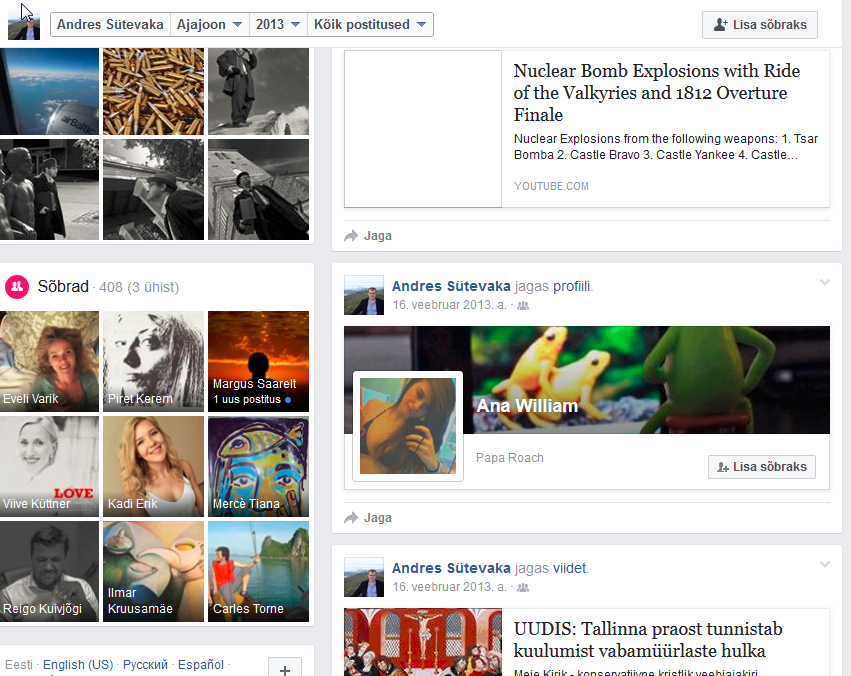Click Lisa sõbraks button on Ana William card
This screenshot has height=676, width=851.
tap(761, 467)
